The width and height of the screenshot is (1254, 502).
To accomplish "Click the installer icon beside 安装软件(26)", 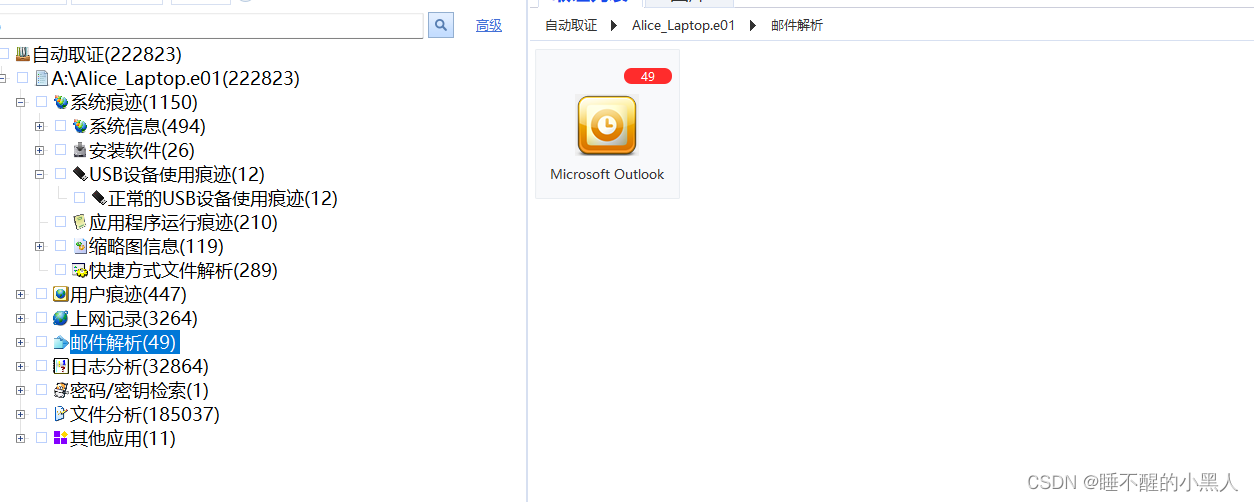I will tap(80, 150).
